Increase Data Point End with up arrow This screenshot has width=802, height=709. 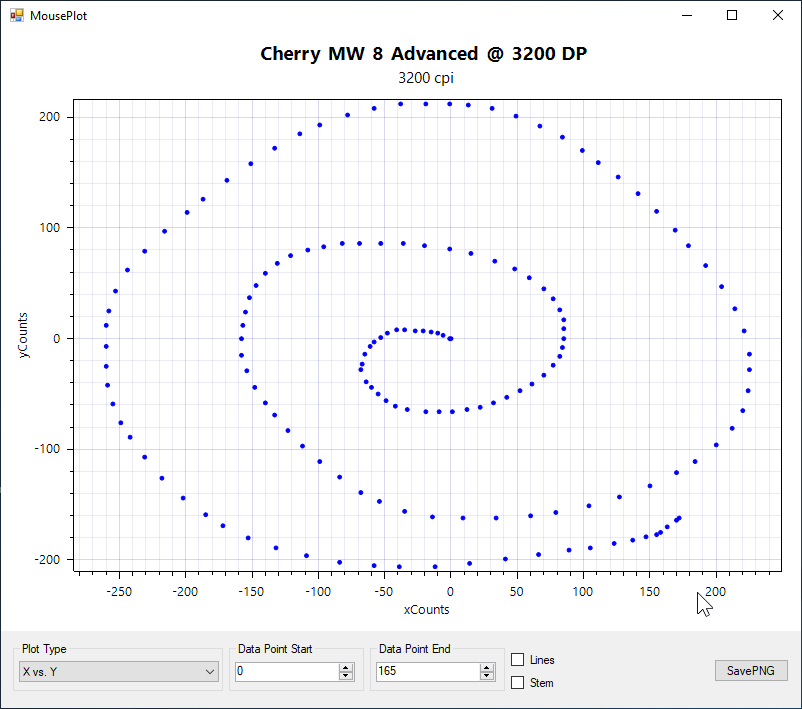pyautogui.click(x=487, y=667)
